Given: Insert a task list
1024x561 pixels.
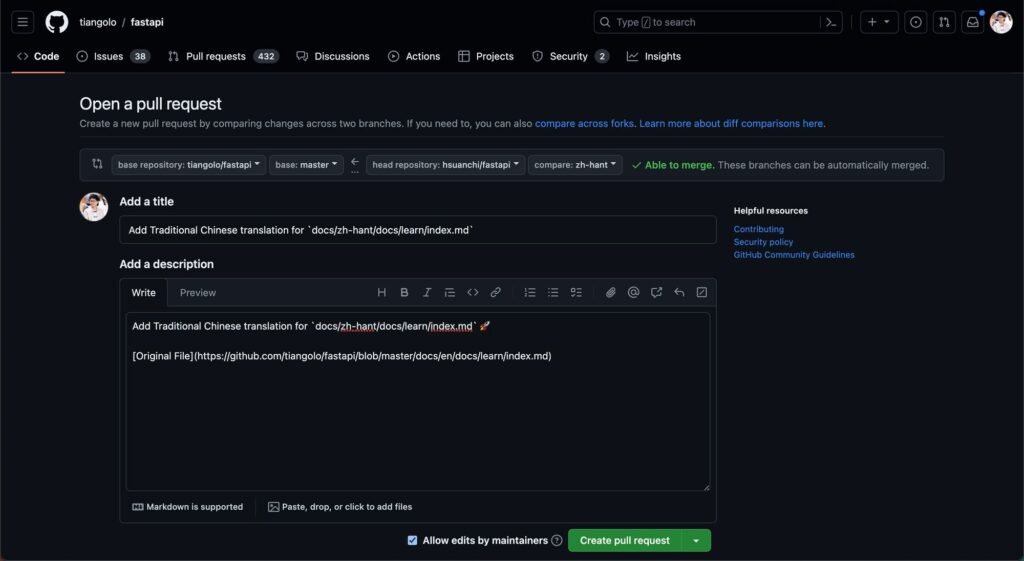Looking at the screenshot, I should pos(576,293).
